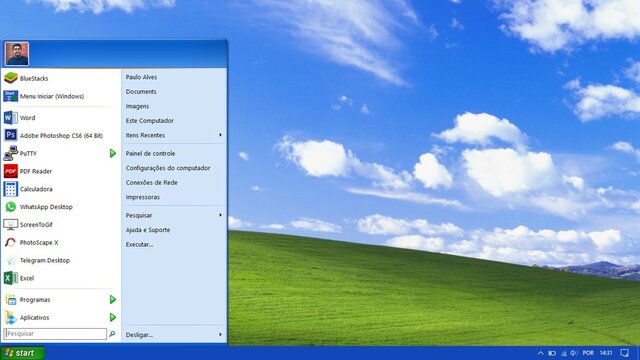Click the volume speaker tray icon
Image resolution: width=640 pixels, height=360 pixels.
click(x=573, y=353)
